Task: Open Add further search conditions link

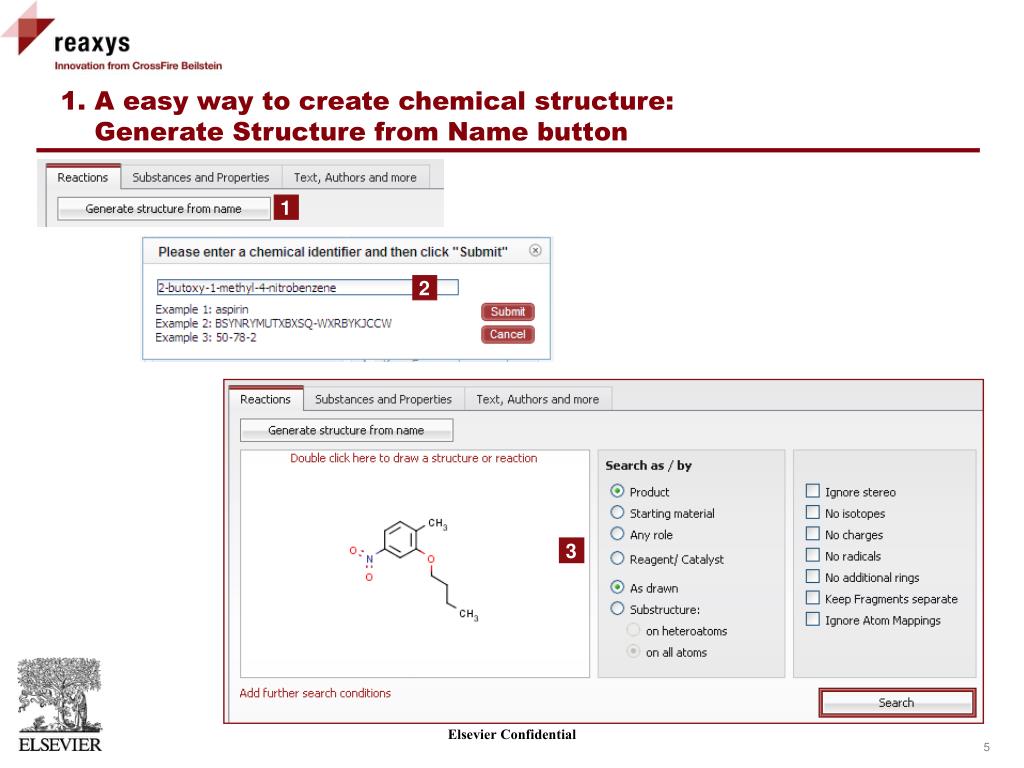Action: tap(315, 694)
